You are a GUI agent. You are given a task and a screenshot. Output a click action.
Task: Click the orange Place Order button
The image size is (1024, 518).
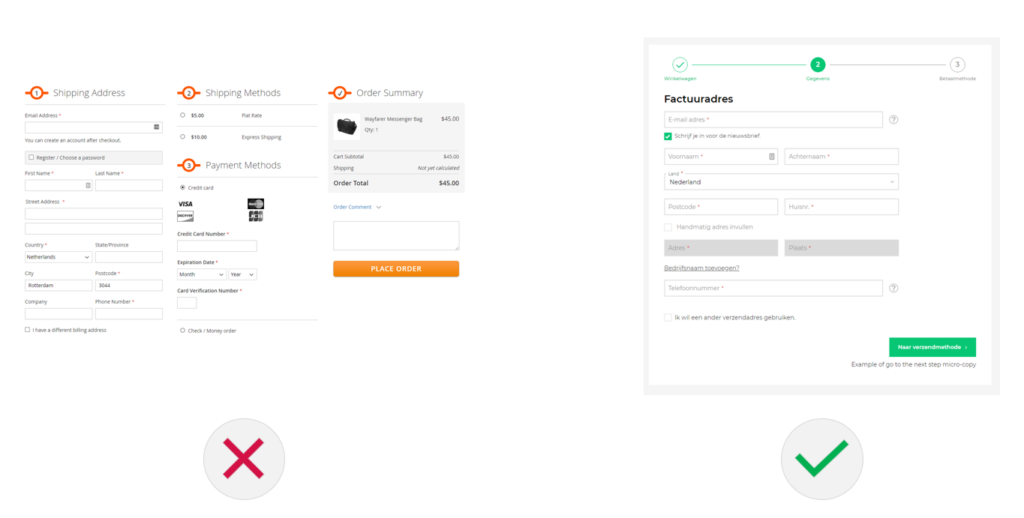tap(396, 269)
